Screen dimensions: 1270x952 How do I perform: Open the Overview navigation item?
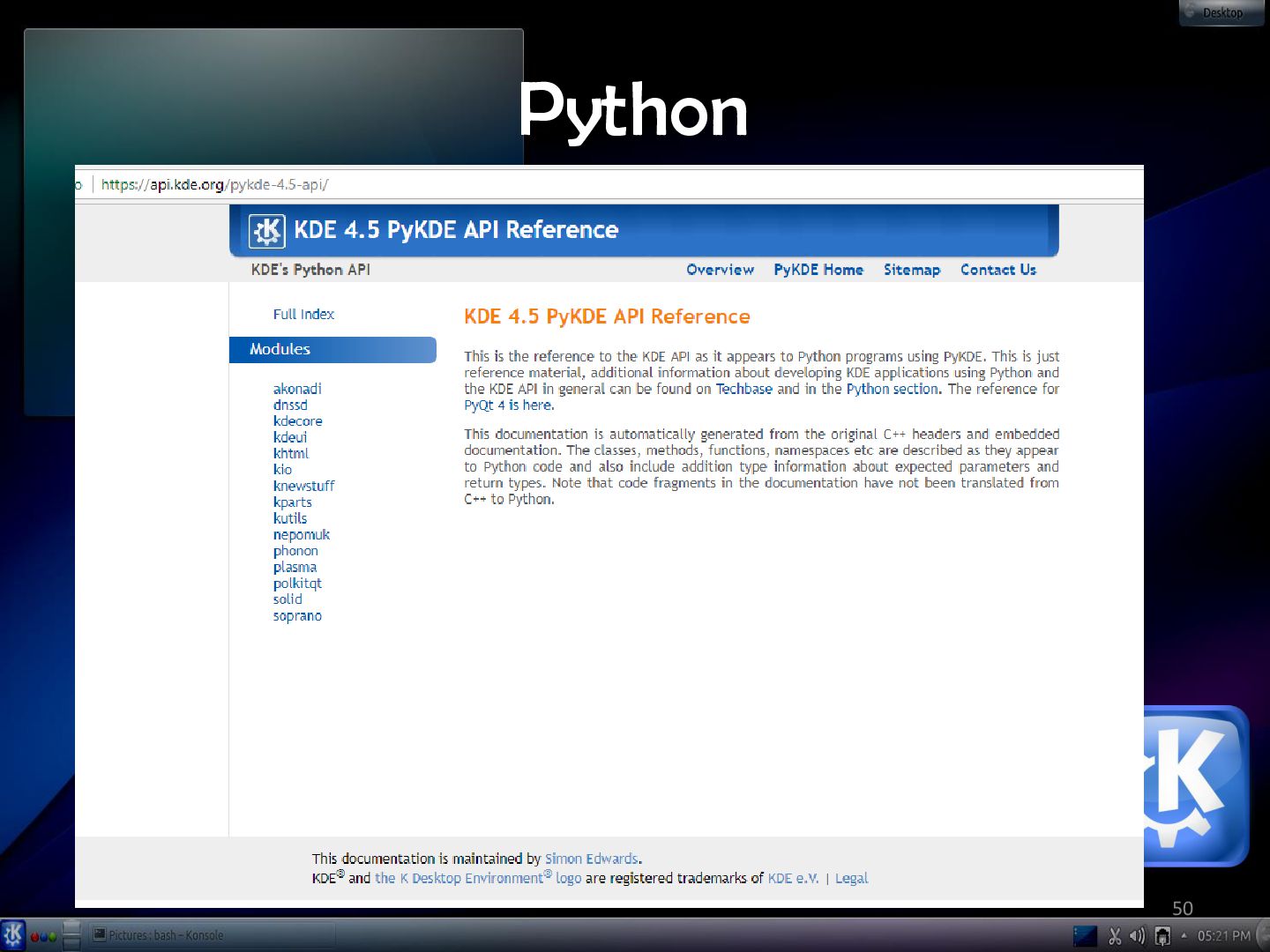(720, 270)
